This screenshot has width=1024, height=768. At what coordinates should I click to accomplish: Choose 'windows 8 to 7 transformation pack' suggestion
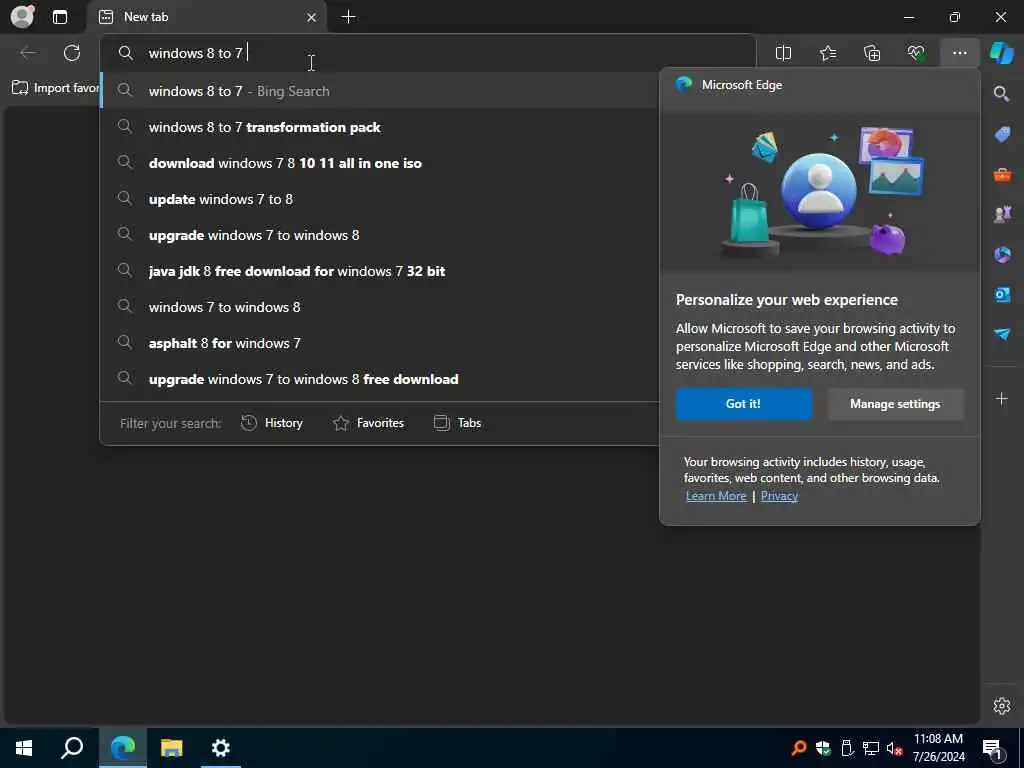point(379,127)
